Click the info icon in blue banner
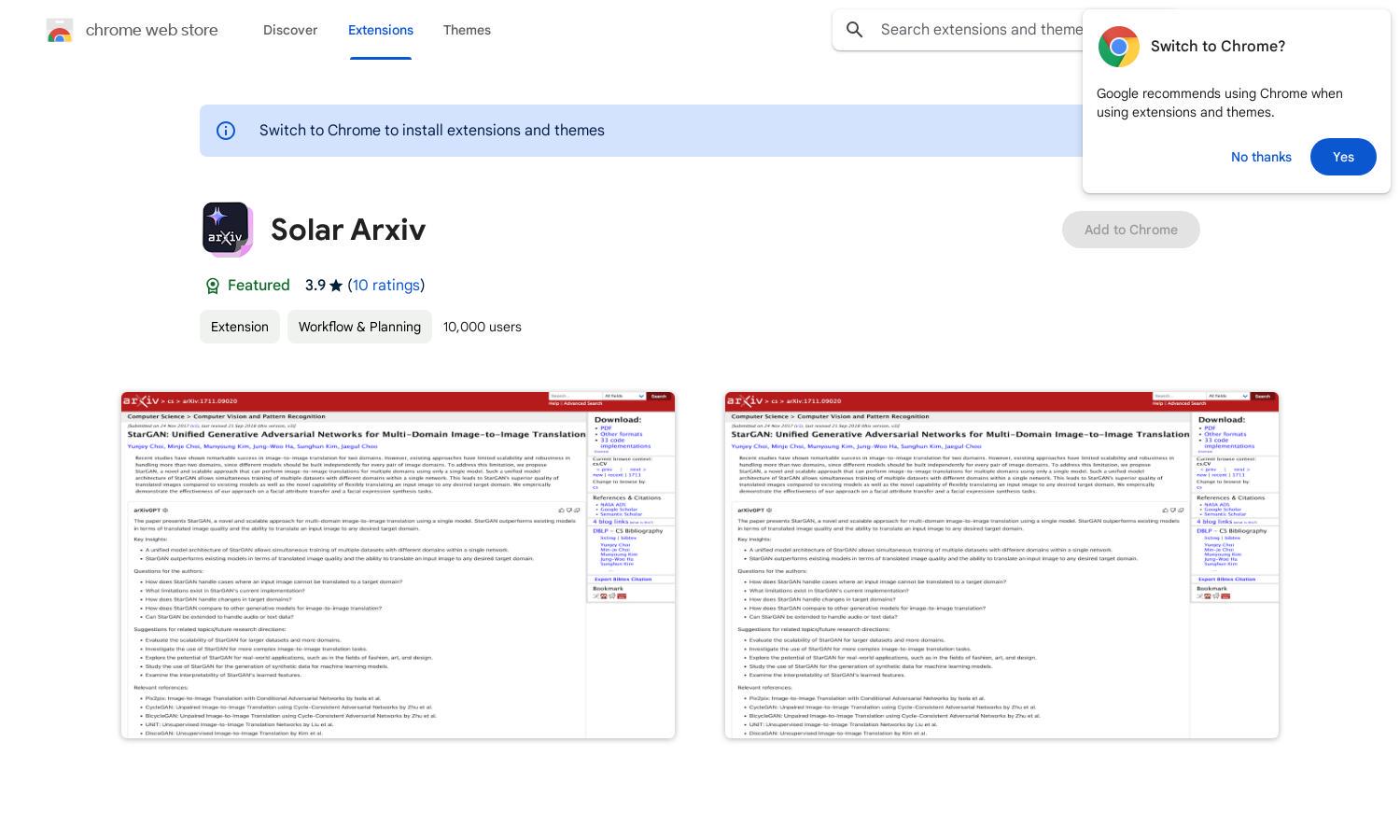This screenshot has height=840, width=1400. pyautogui.click(x=226, y=131)
